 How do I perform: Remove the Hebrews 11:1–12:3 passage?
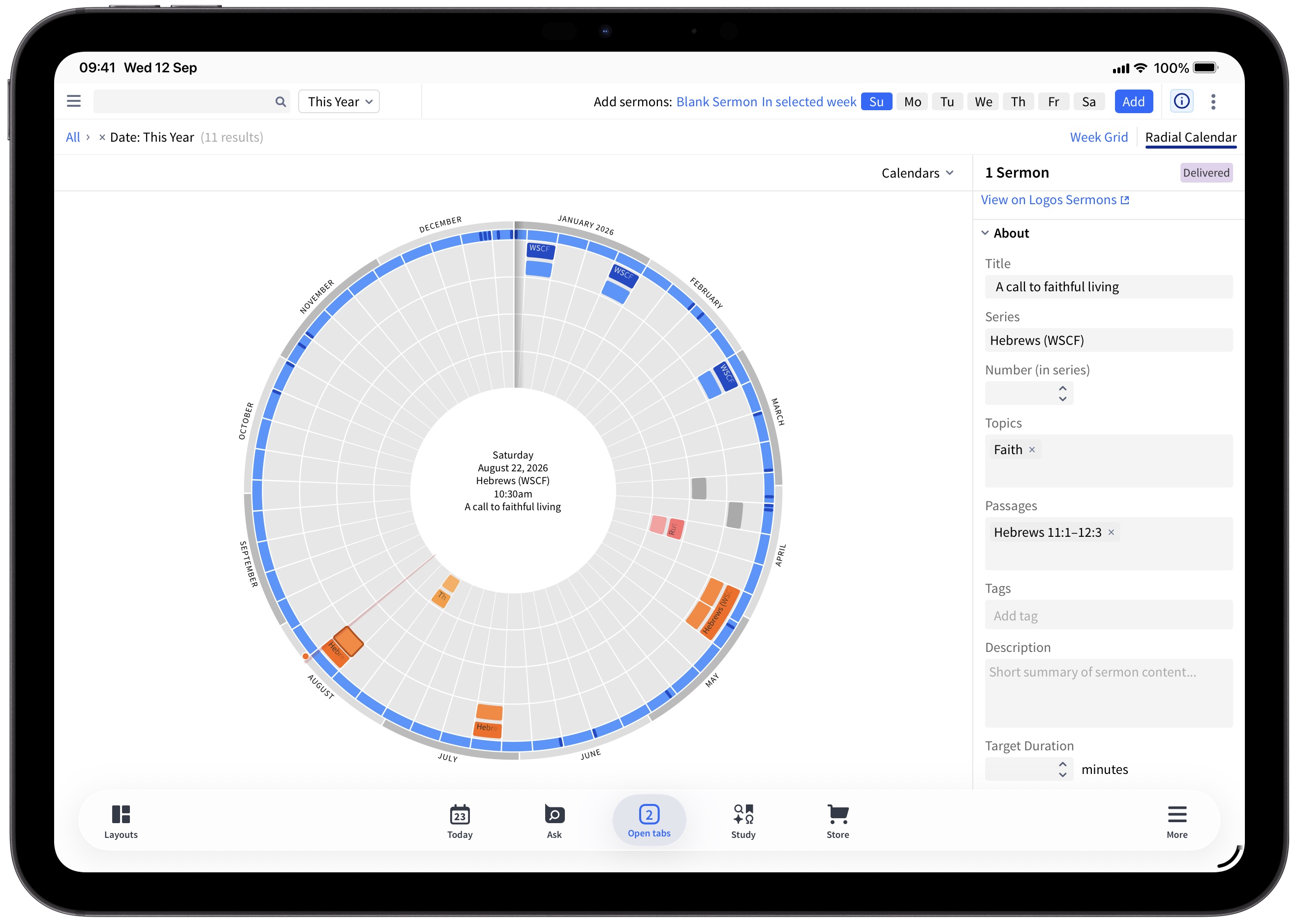coord(1111,532)
